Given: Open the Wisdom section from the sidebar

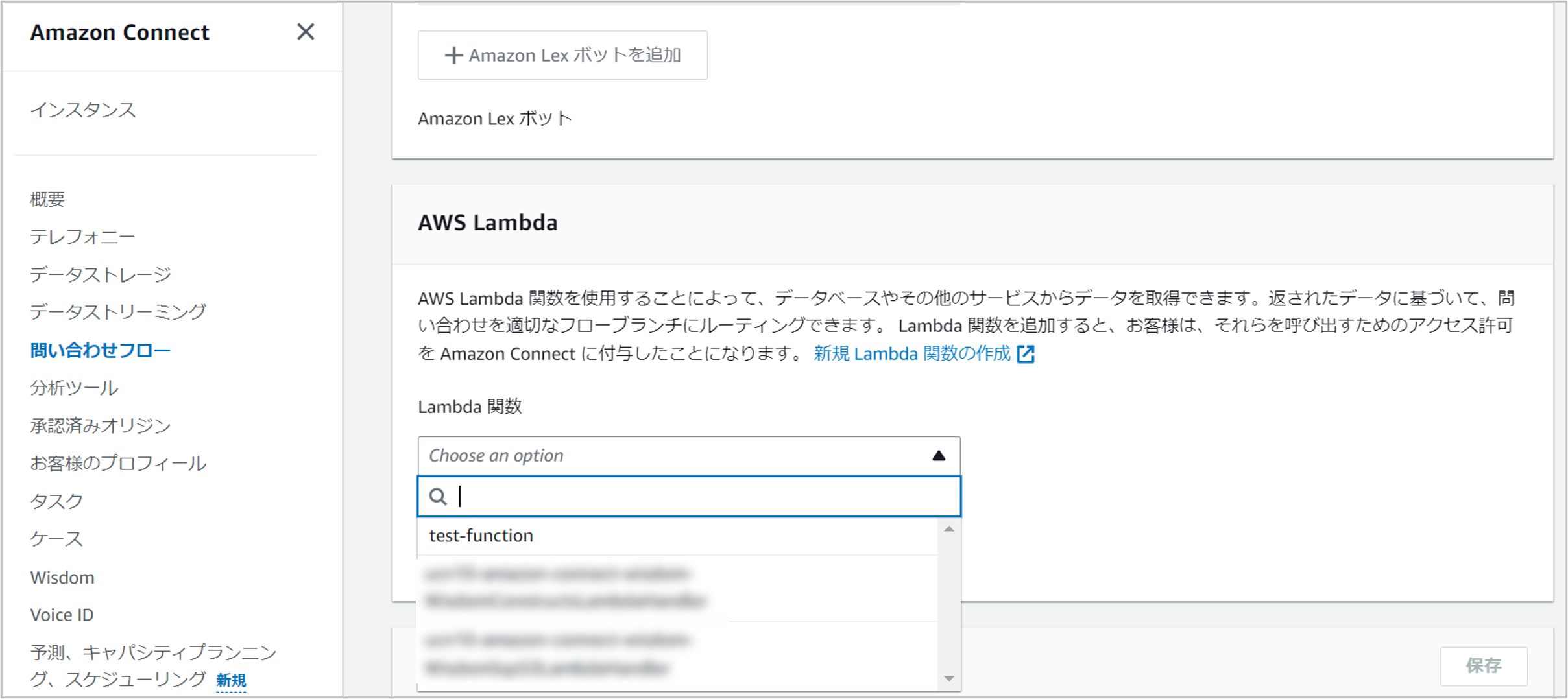Looking at the screenshot, I should tap(62, 577).
